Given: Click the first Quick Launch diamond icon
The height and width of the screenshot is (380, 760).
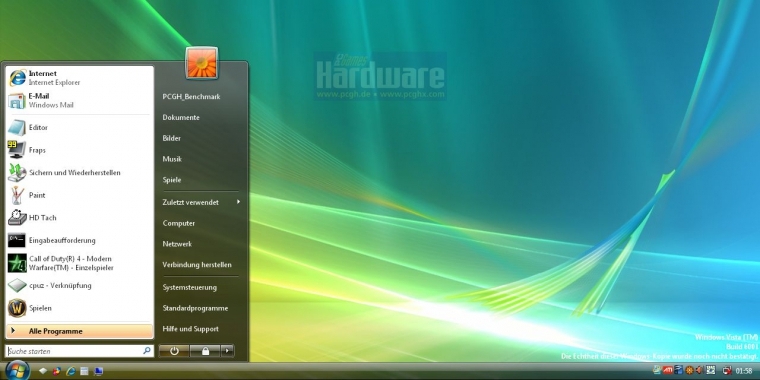Looking at the screenshot, I should point(43,371).
